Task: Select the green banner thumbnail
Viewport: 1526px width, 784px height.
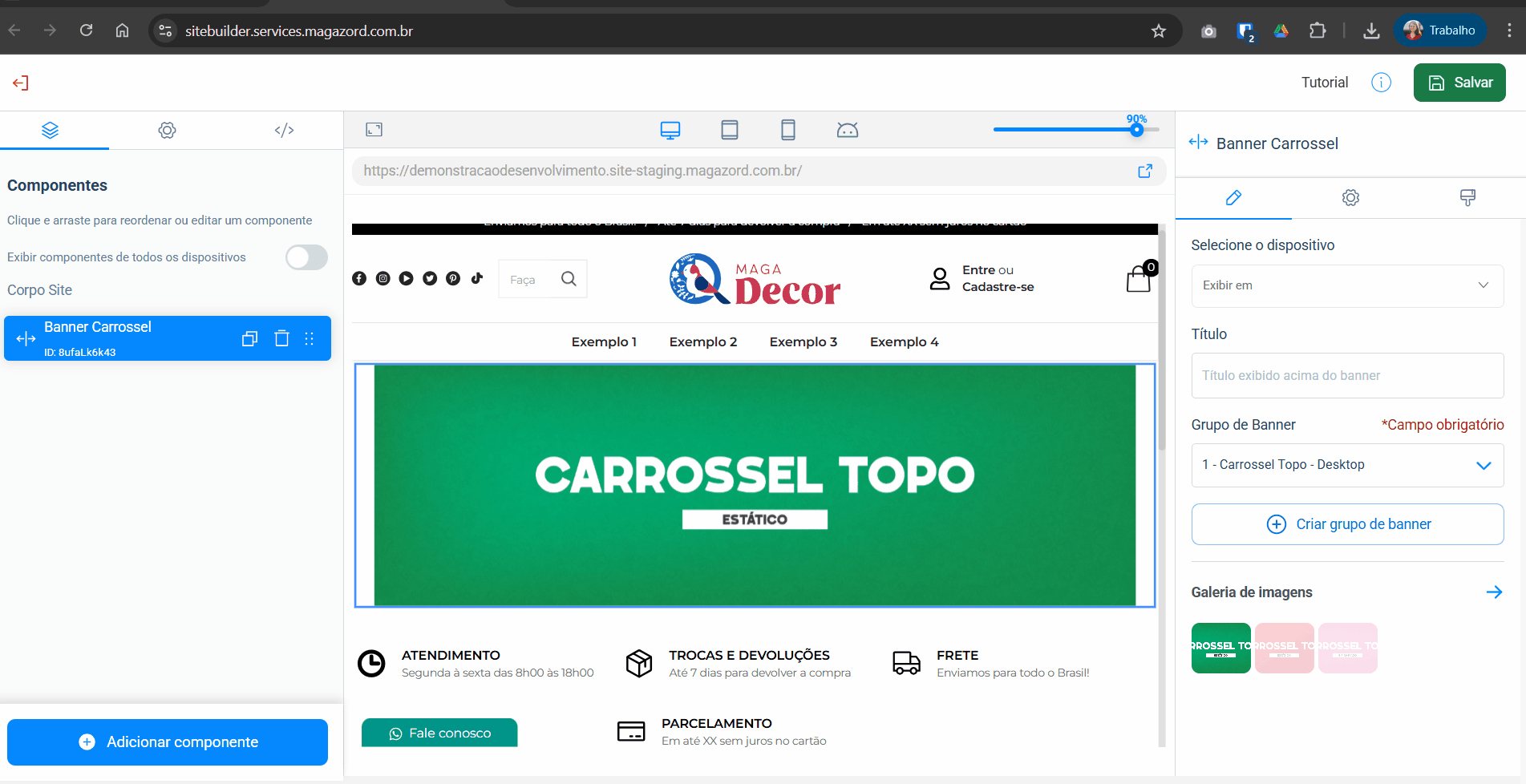Action: [1220, 648]
